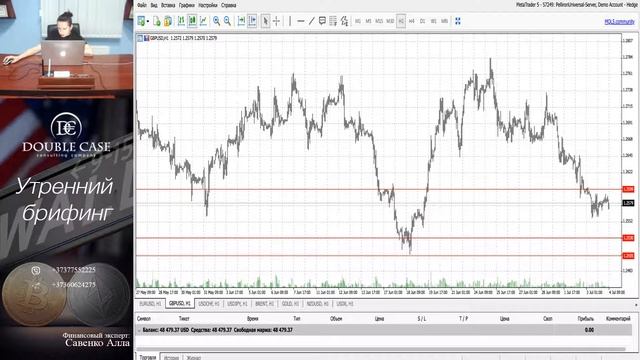The height and width of the screenshot is (360, 640).
Task: Click the New Chart toolbar icon
Action: [x=141, y=21]
